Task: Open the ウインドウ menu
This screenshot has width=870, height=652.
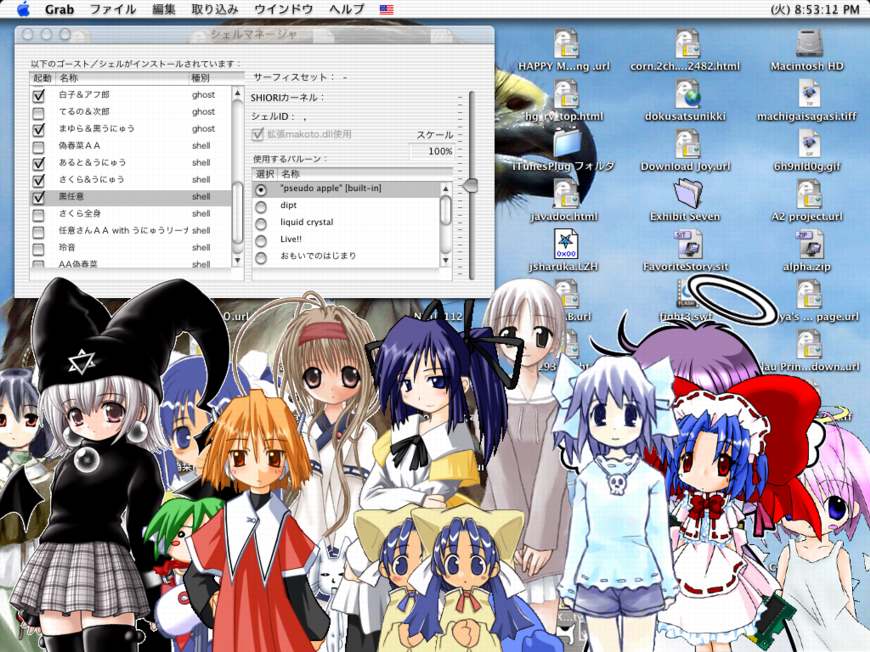Action: tap(284, 9)
